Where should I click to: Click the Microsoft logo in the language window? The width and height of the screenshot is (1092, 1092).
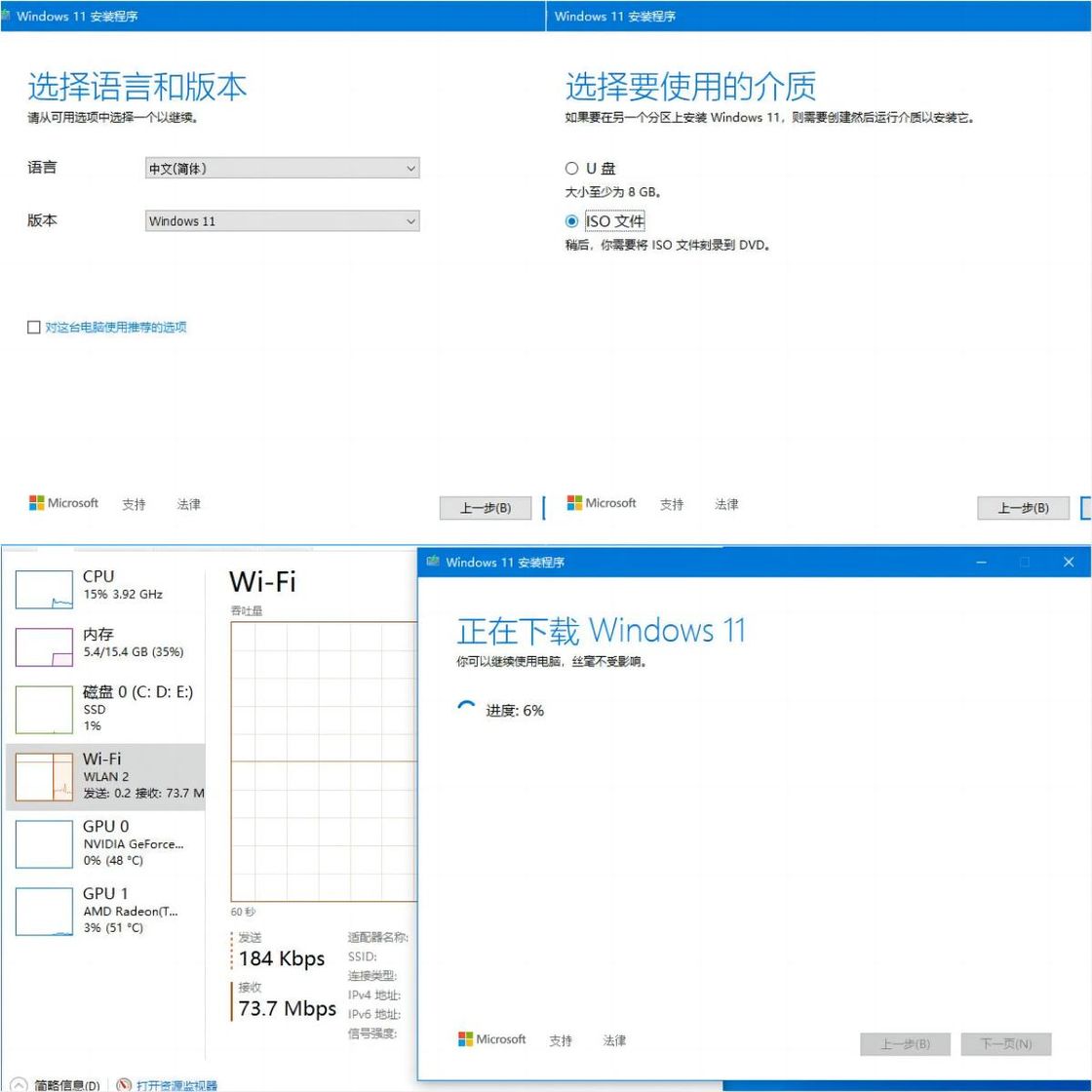(x=63, y=503)
